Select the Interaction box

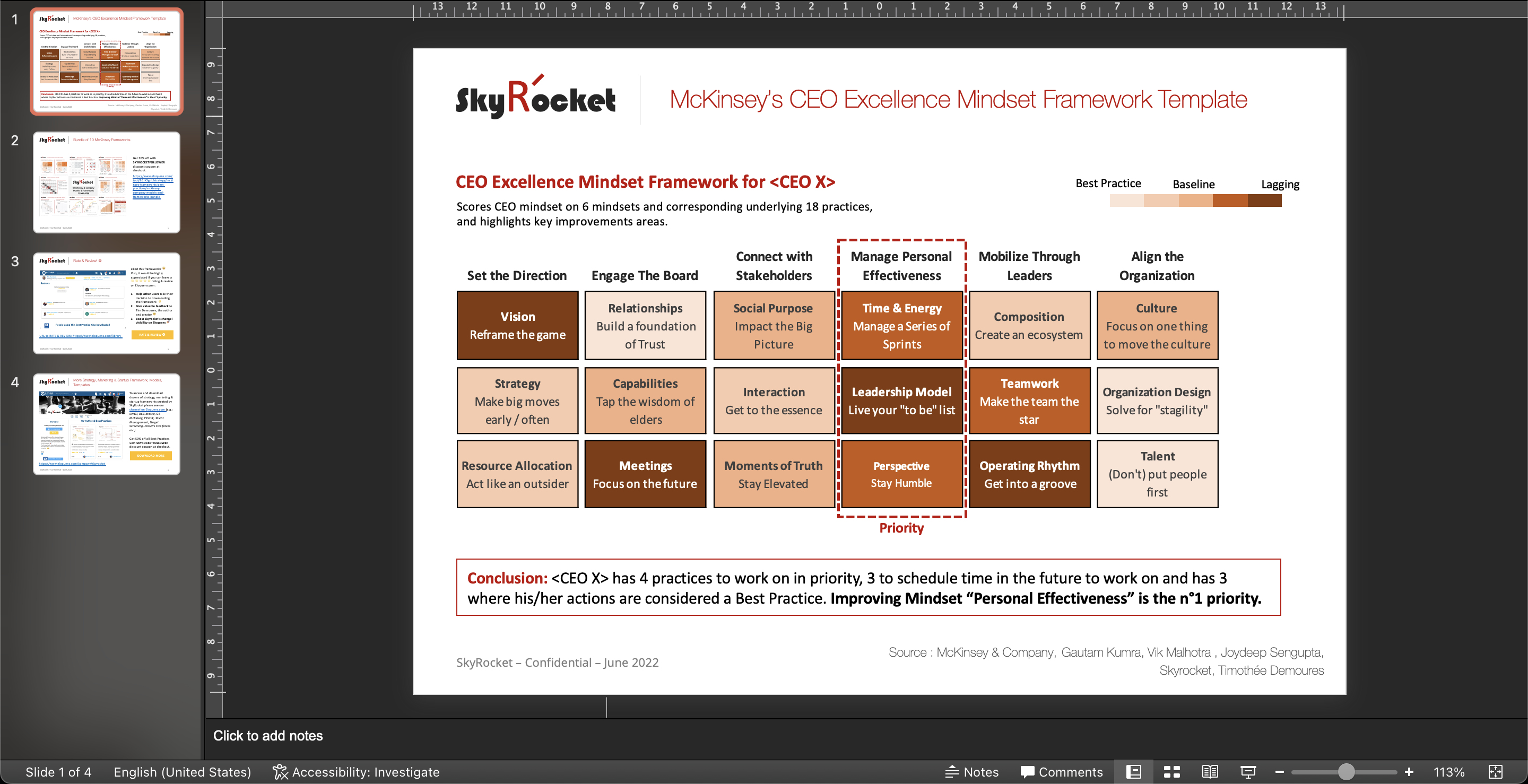773,401
